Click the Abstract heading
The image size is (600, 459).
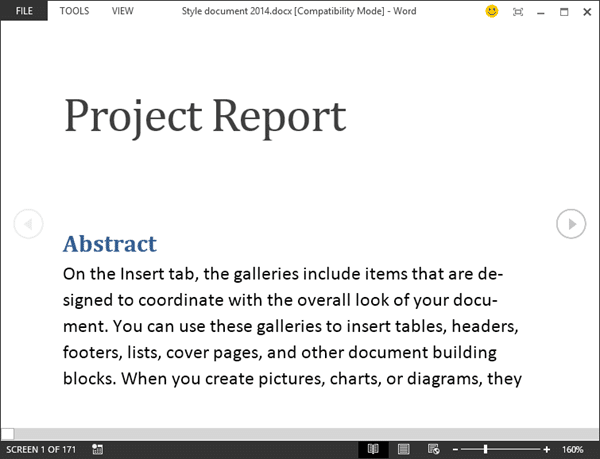pyautogui.click(x=109, y=243)
